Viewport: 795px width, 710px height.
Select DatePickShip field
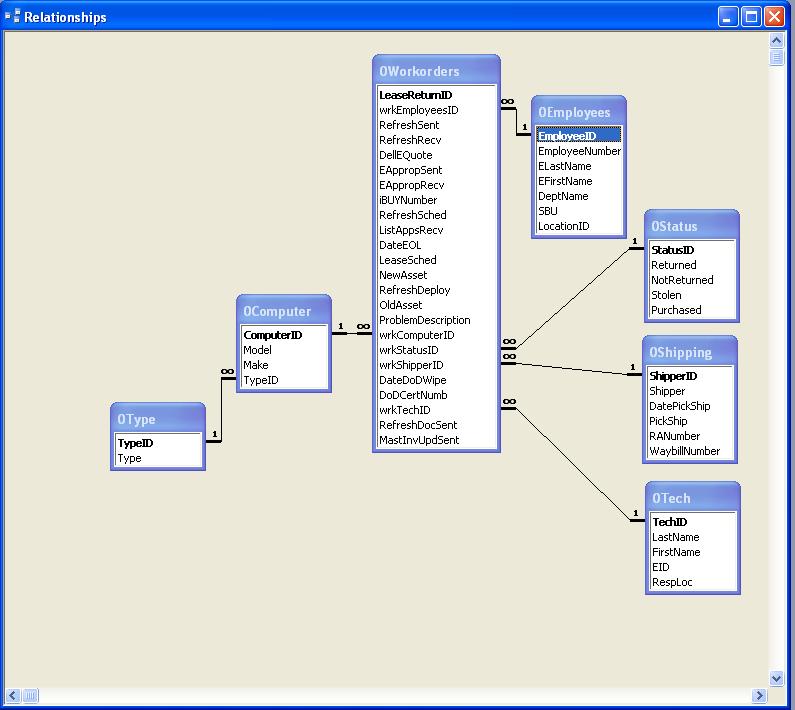690,406
